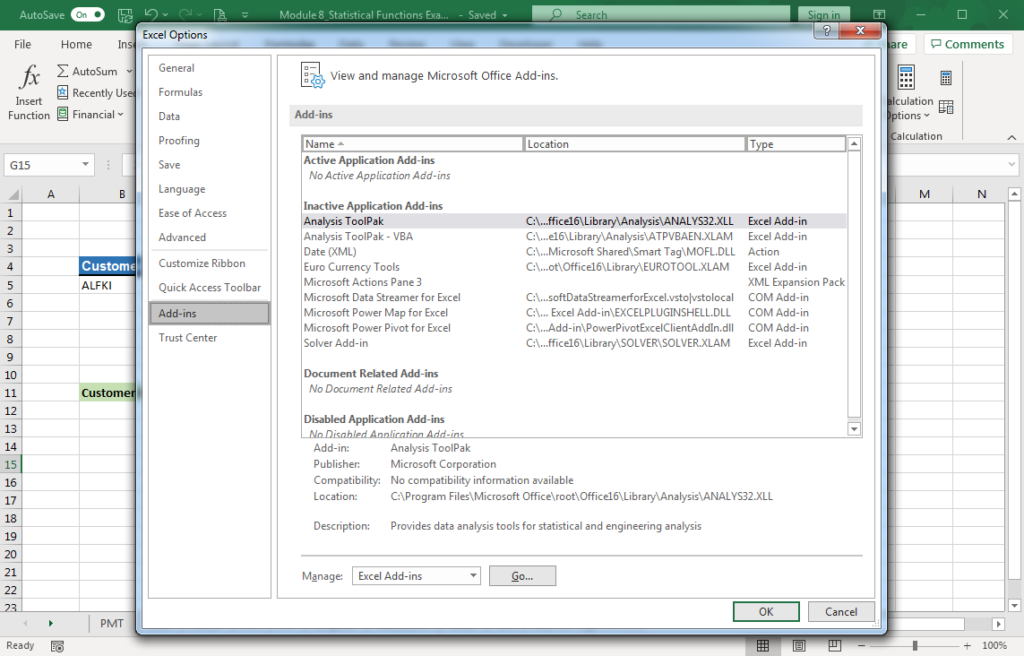Click OK to confirm Excel Options
Screen dimensions: 1024x656
[766, 611]
